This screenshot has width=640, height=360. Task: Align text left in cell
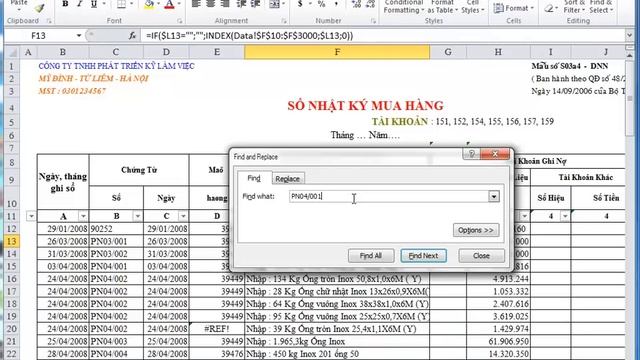pyautogui.click(x=196, y=4)
